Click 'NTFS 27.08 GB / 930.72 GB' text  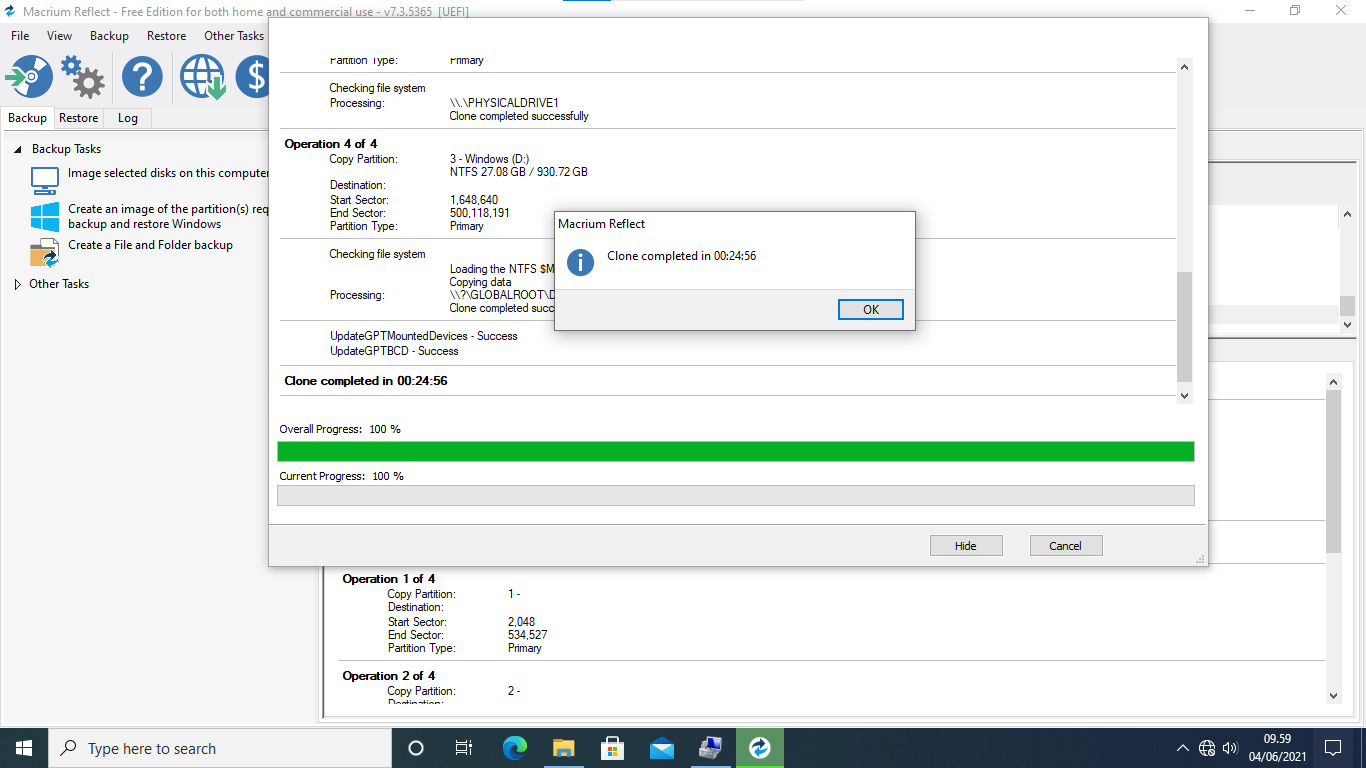(x=519, y=172)
